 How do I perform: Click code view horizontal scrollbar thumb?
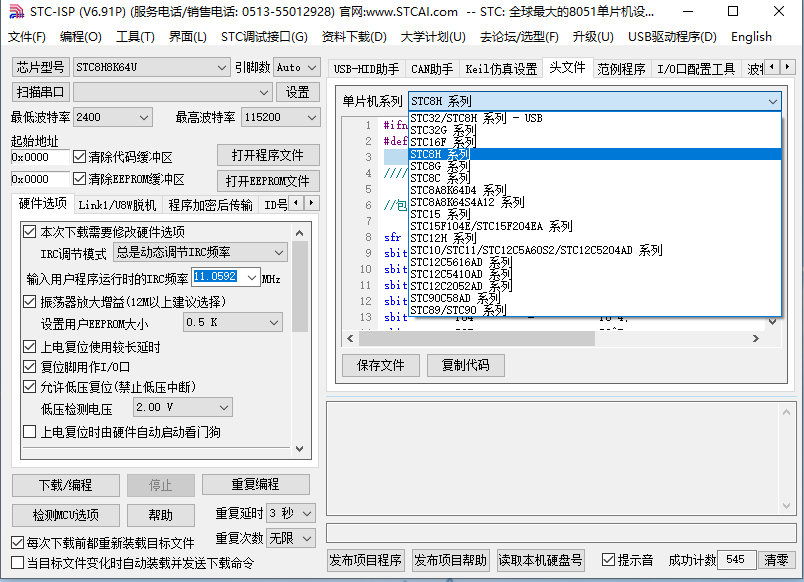(x=477, y=338)
